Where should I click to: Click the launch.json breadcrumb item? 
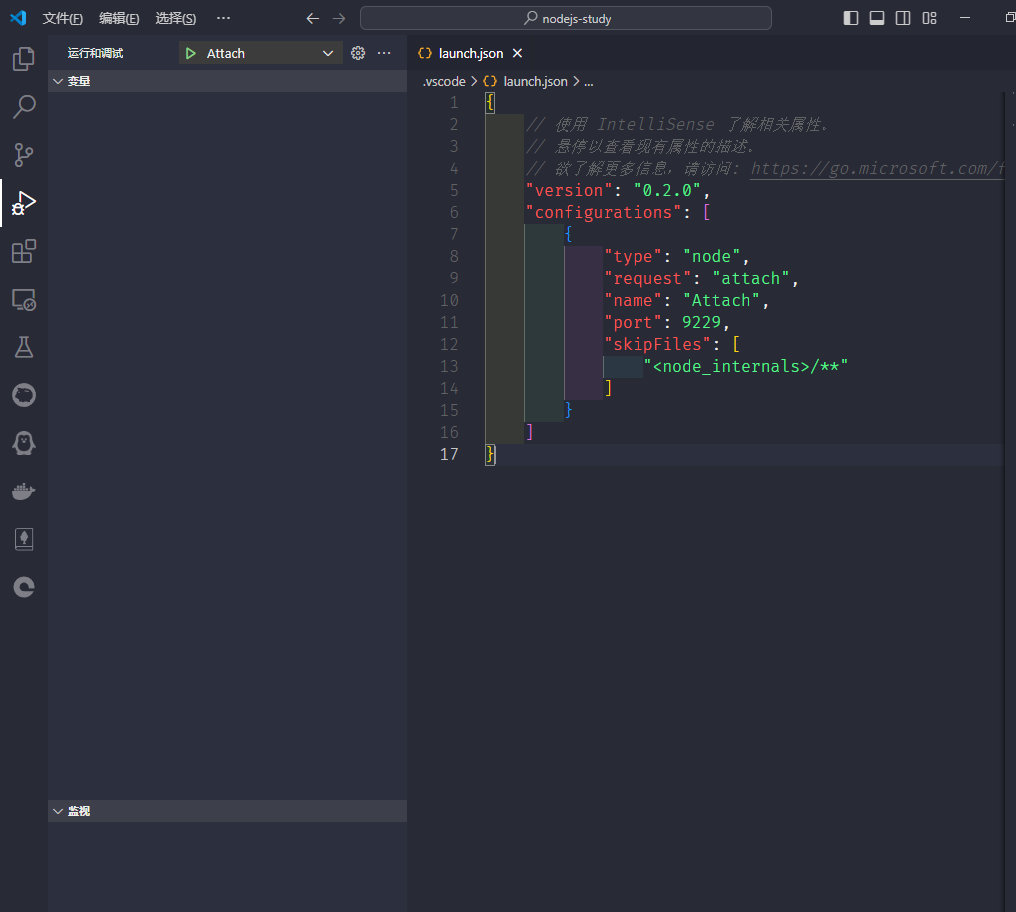coord(535,82)
